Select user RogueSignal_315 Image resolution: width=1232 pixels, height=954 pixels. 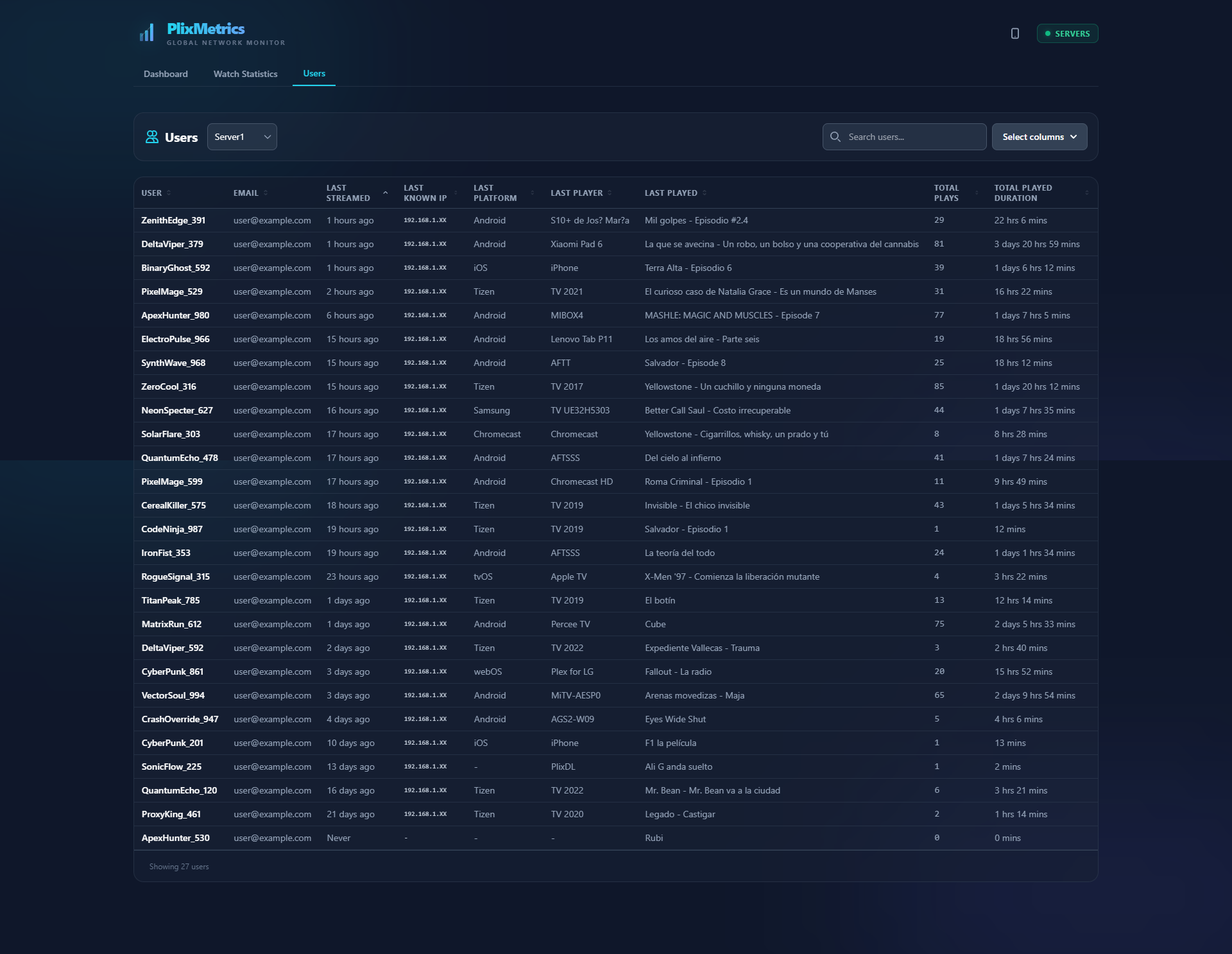[x=175, y=577]
